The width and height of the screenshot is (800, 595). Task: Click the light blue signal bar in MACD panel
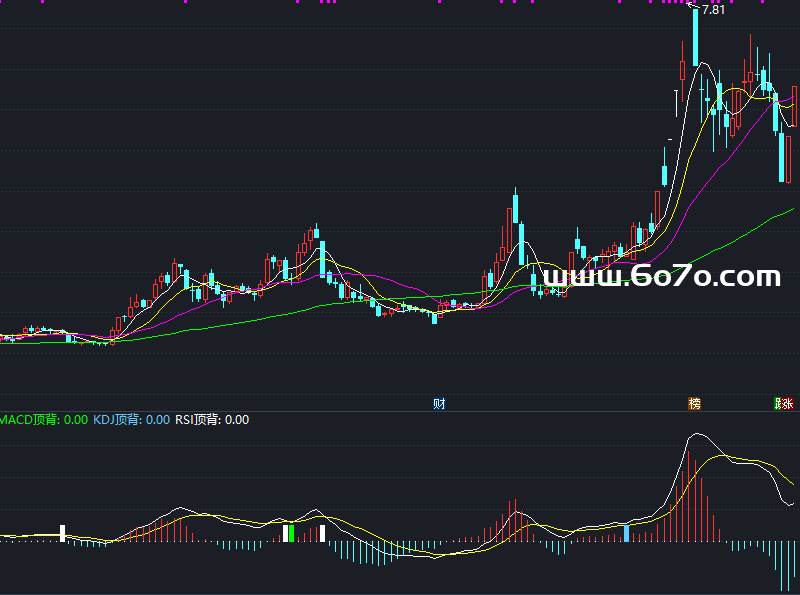(x=627, y=533)
